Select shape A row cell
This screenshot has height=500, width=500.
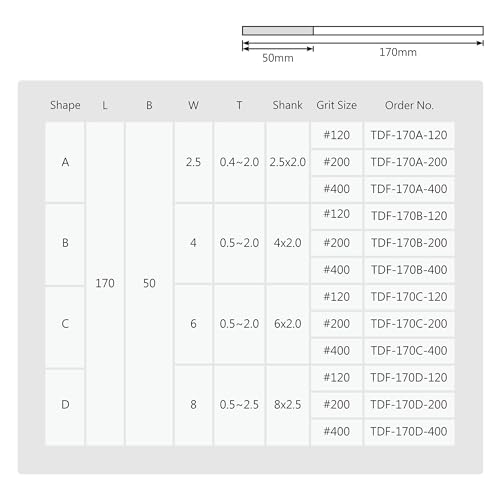click(65, 162)
